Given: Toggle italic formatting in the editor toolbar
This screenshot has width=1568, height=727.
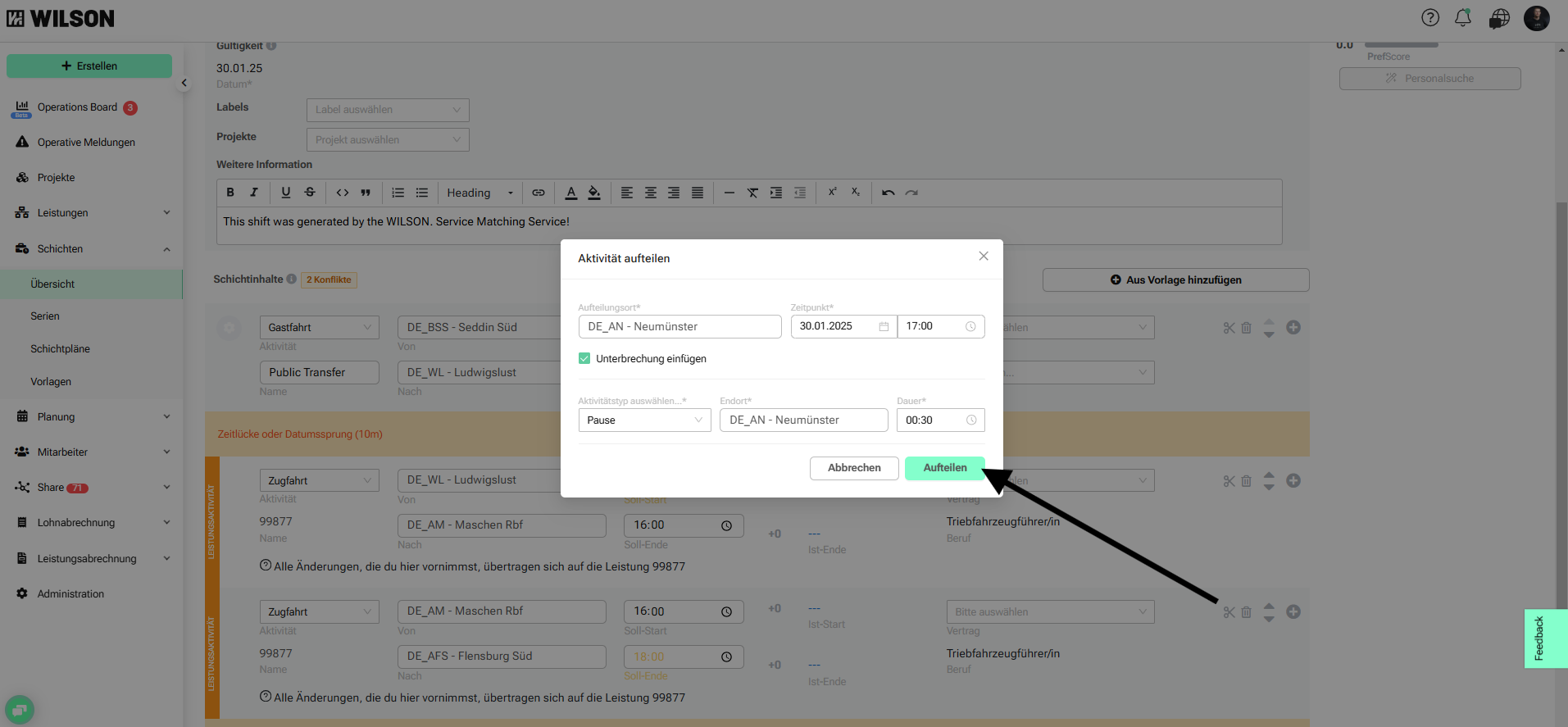Looking at the screenshot, I should [x=254, y=193].
